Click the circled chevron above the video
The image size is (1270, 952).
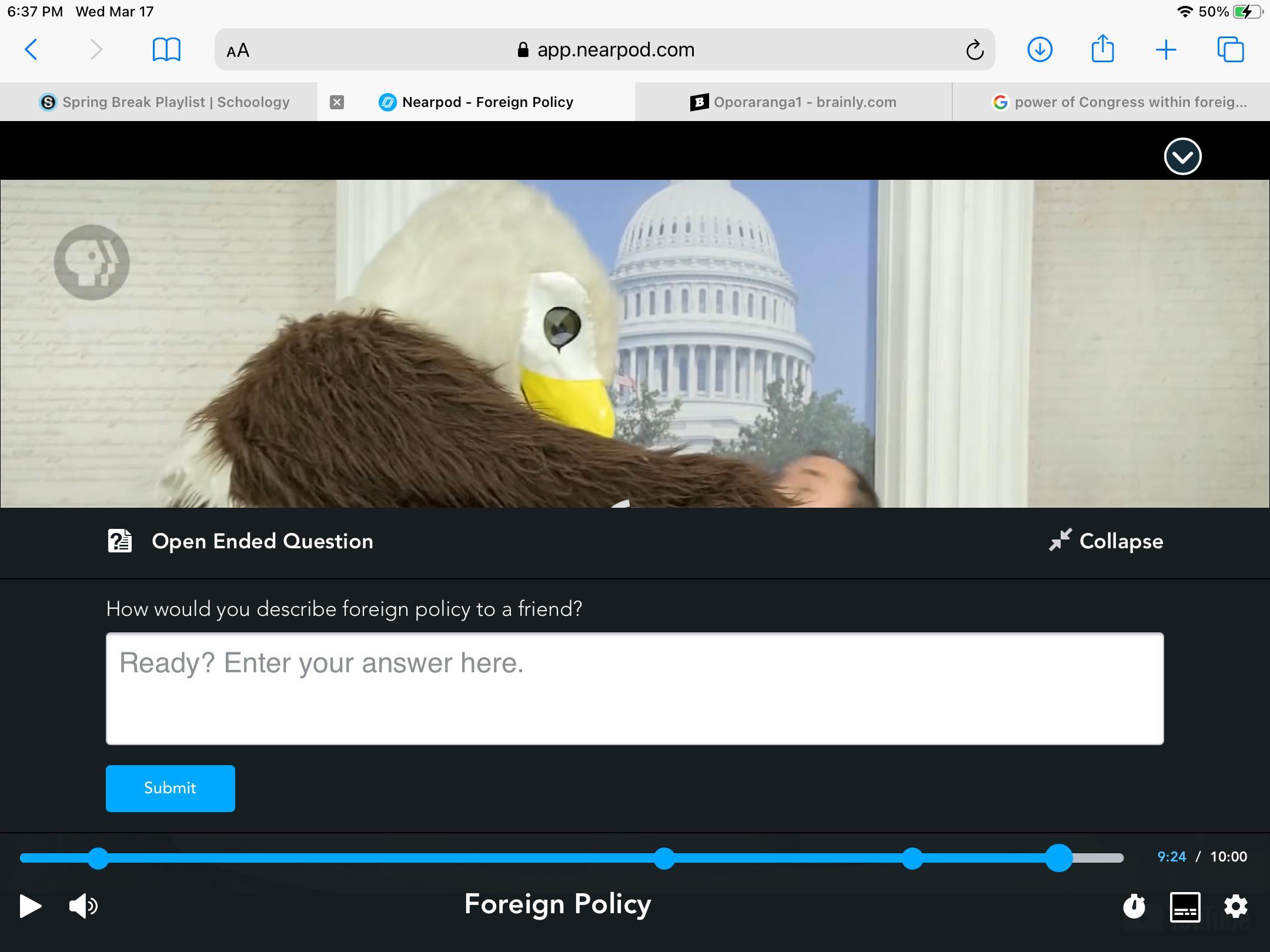tap(1182, 156)
